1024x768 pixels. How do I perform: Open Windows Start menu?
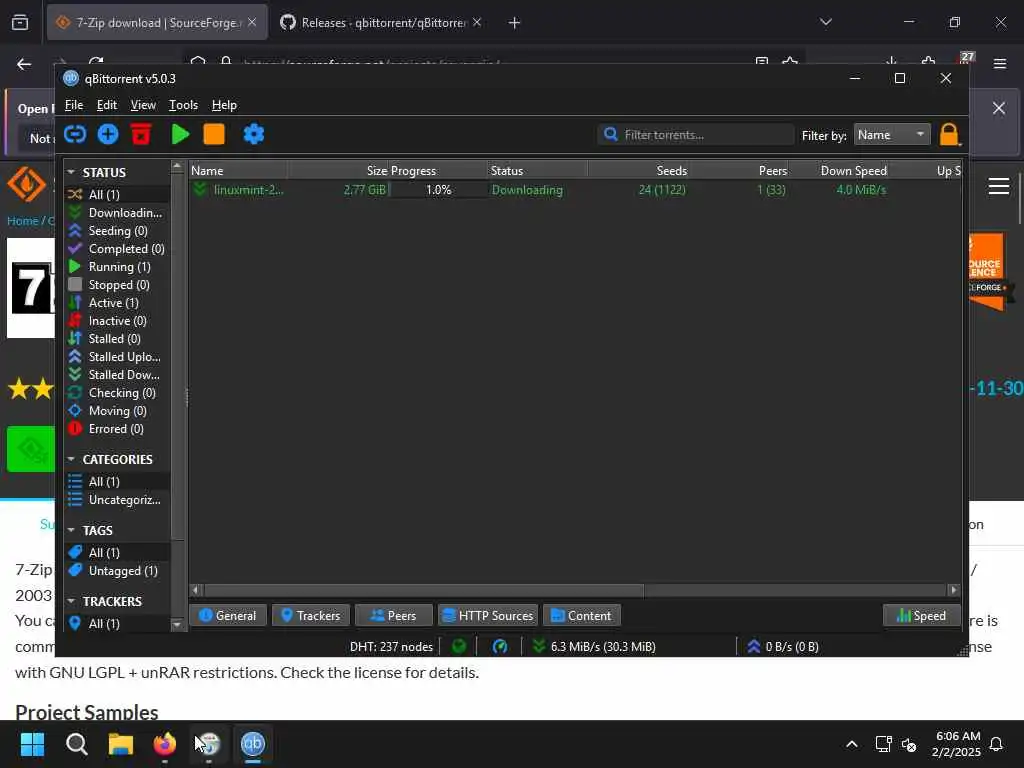33,744
